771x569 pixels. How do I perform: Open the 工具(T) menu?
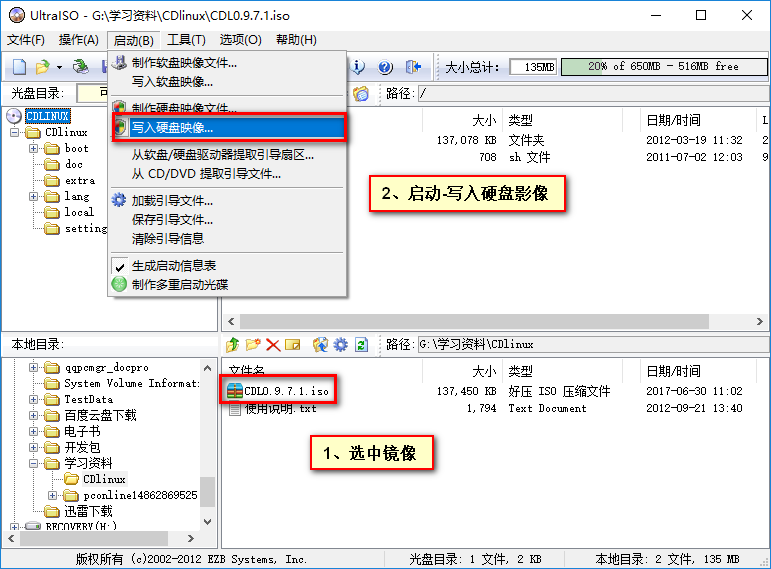(x=186, y=40)
